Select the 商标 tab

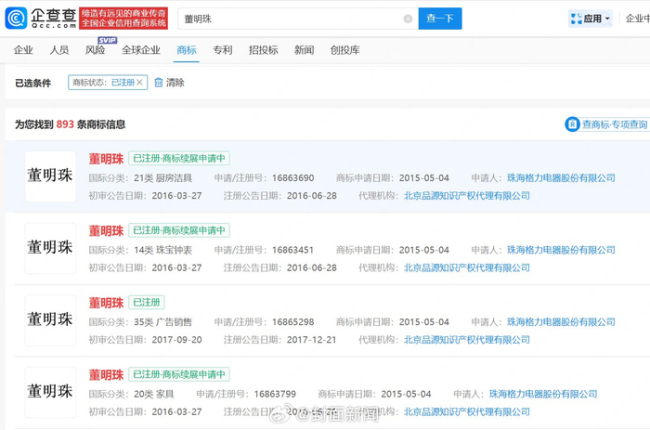coord(187,50)
